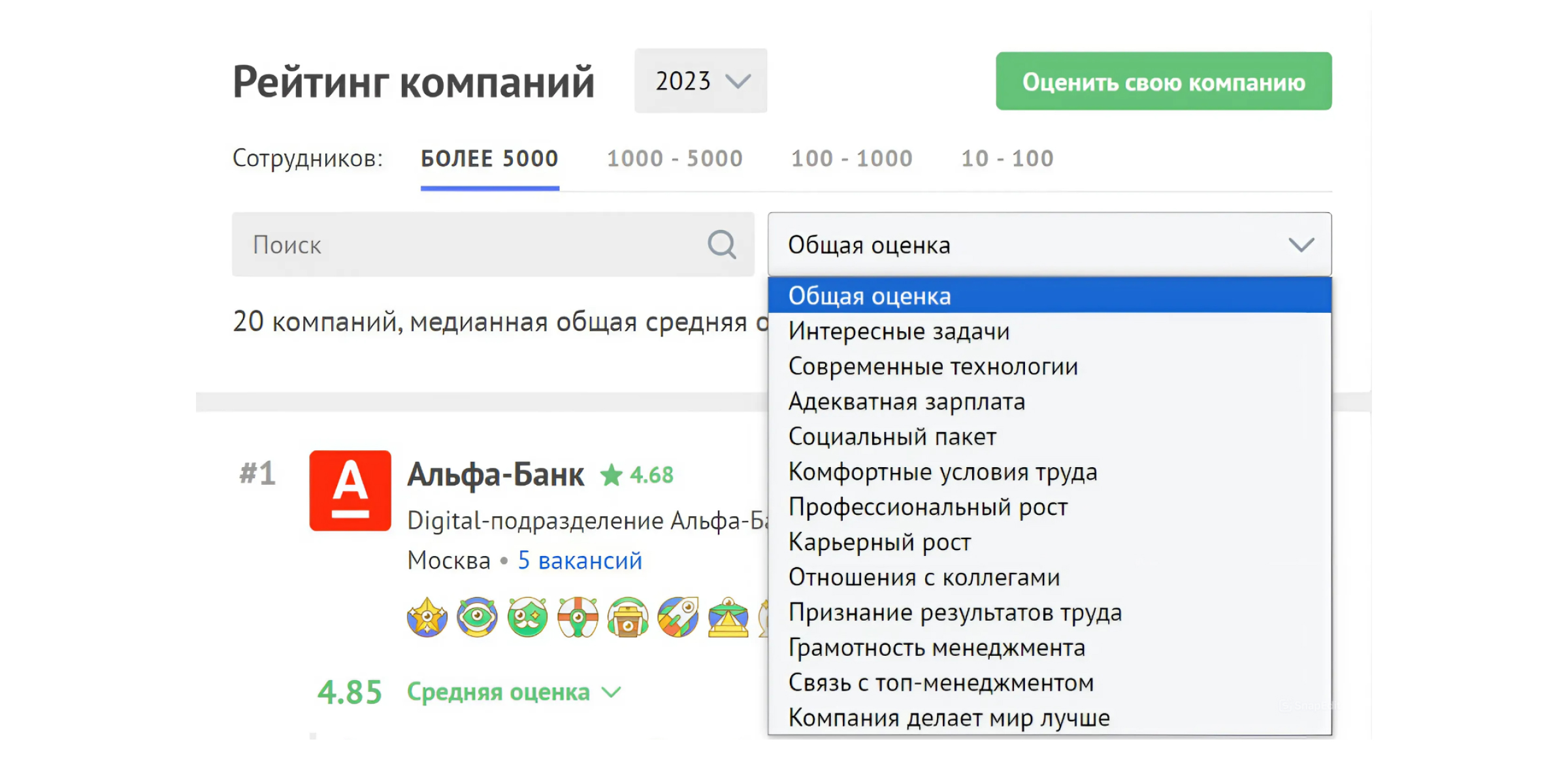The width and height of the screenshot is (1568, 784).
Task: Select Адекватная зарплата from the list
Action: click(907, 402)
